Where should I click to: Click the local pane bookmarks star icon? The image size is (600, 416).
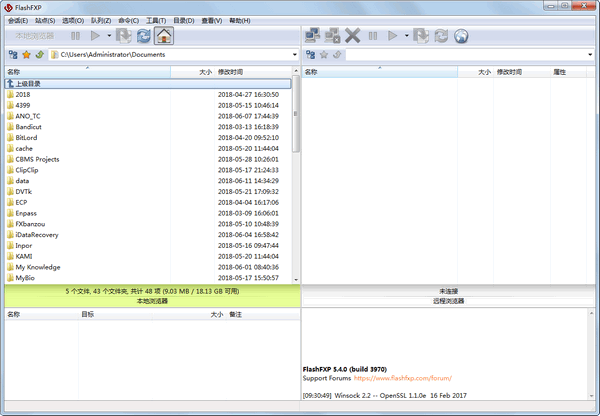coord(27,54)
